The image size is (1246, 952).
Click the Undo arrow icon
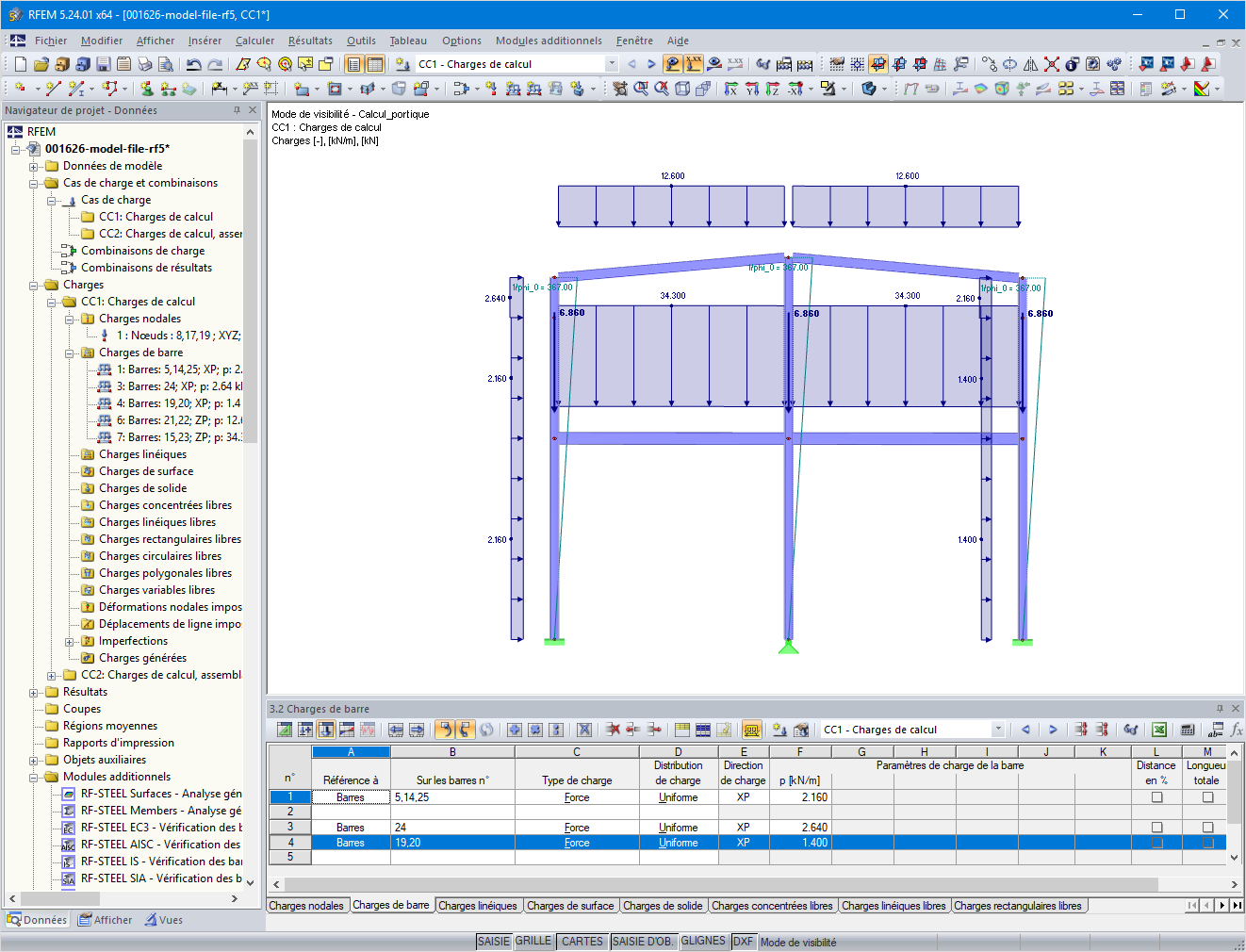[x=194, y=64]
